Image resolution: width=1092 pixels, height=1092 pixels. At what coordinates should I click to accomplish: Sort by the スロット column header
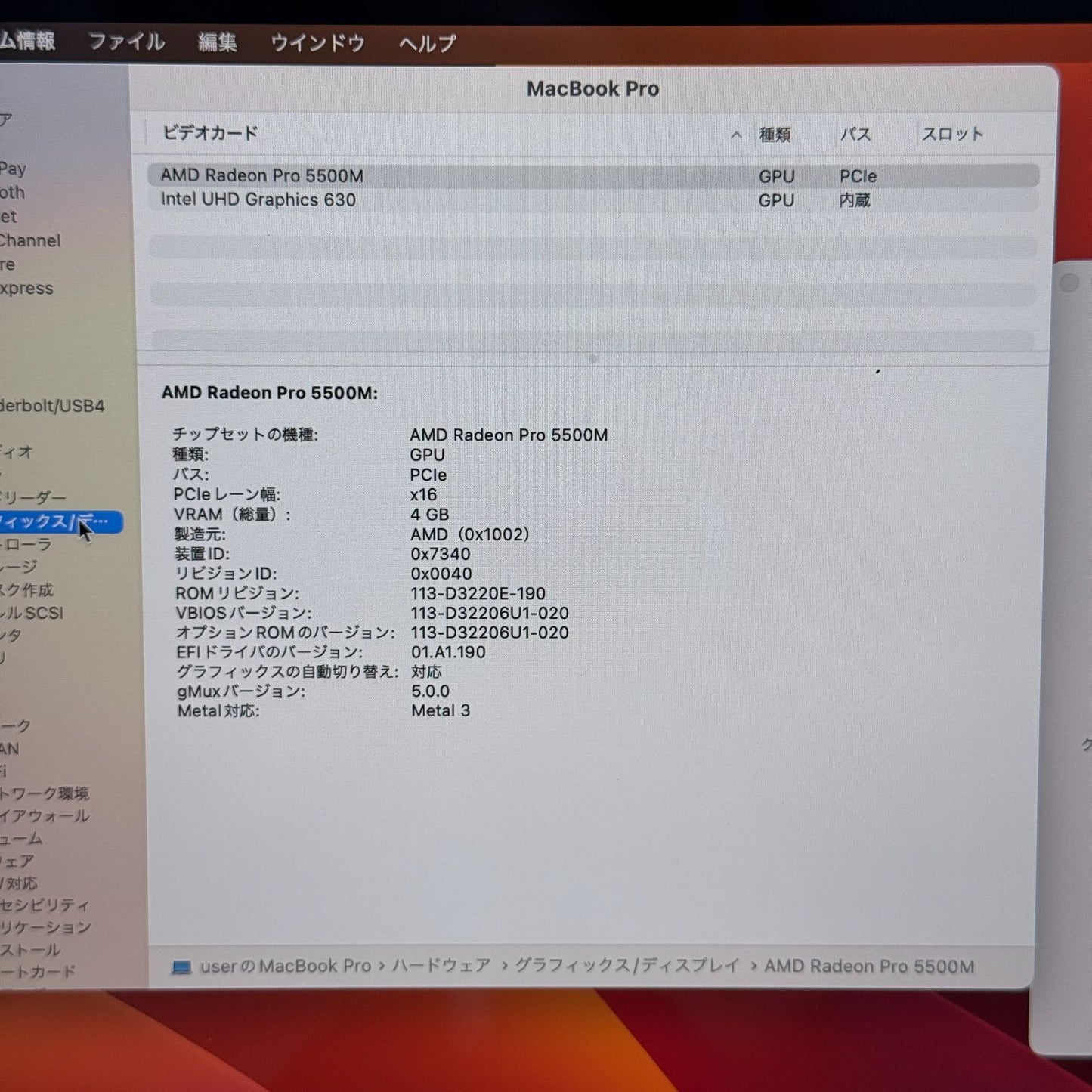point(952,134)
